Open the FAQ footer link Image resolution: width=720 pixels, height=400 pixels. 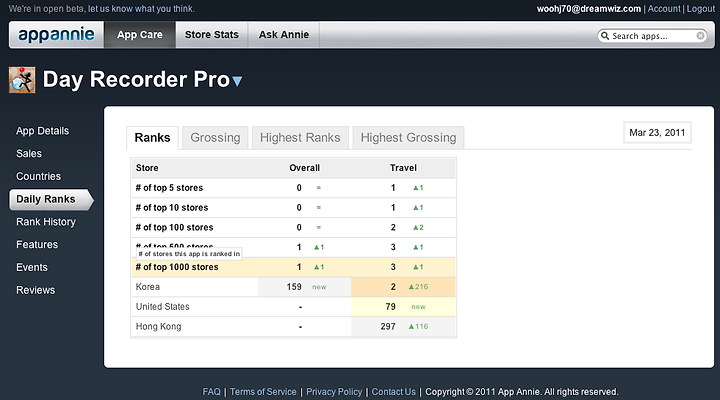(212, 392)
